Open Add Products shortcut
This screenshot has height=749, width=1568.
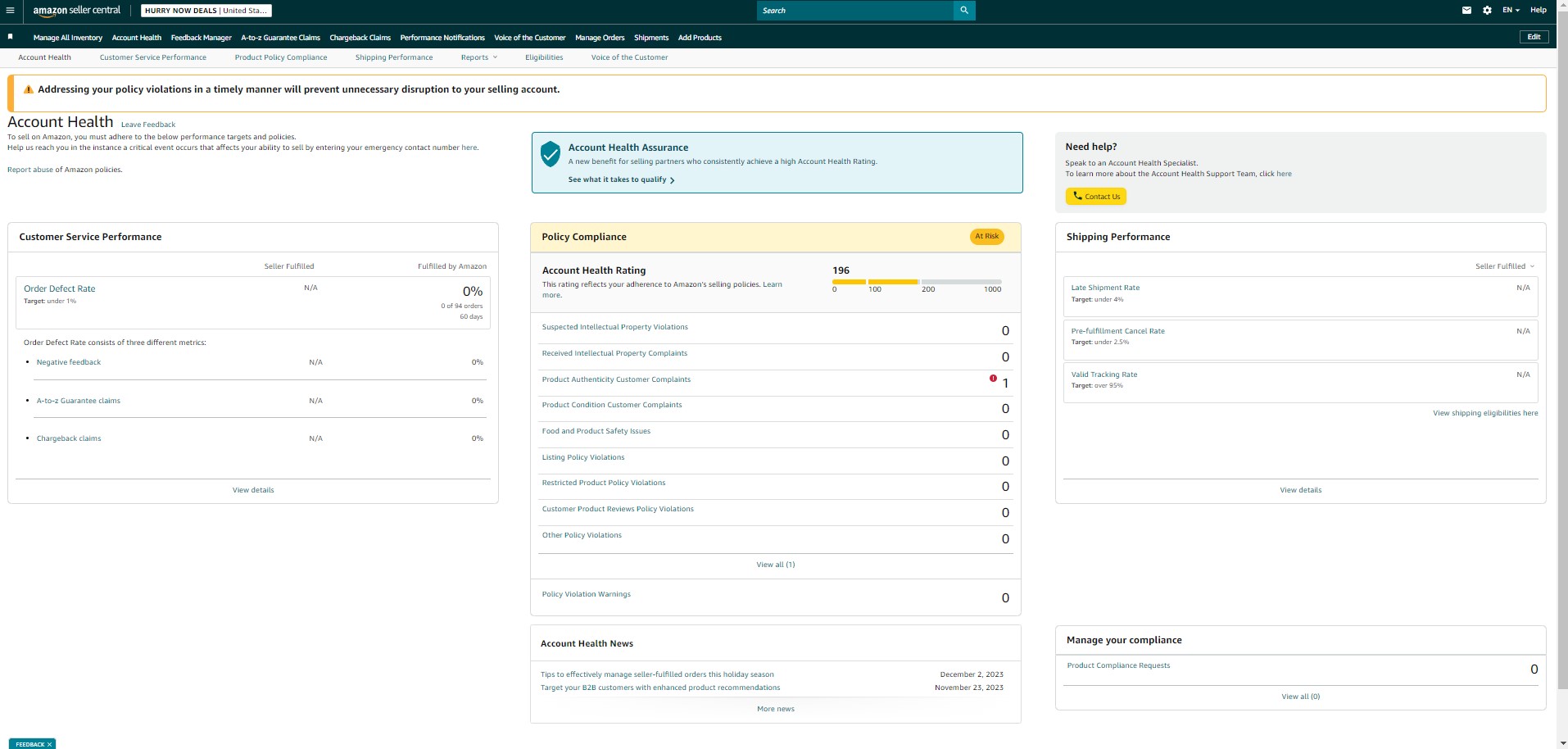[x=700, y=38]
